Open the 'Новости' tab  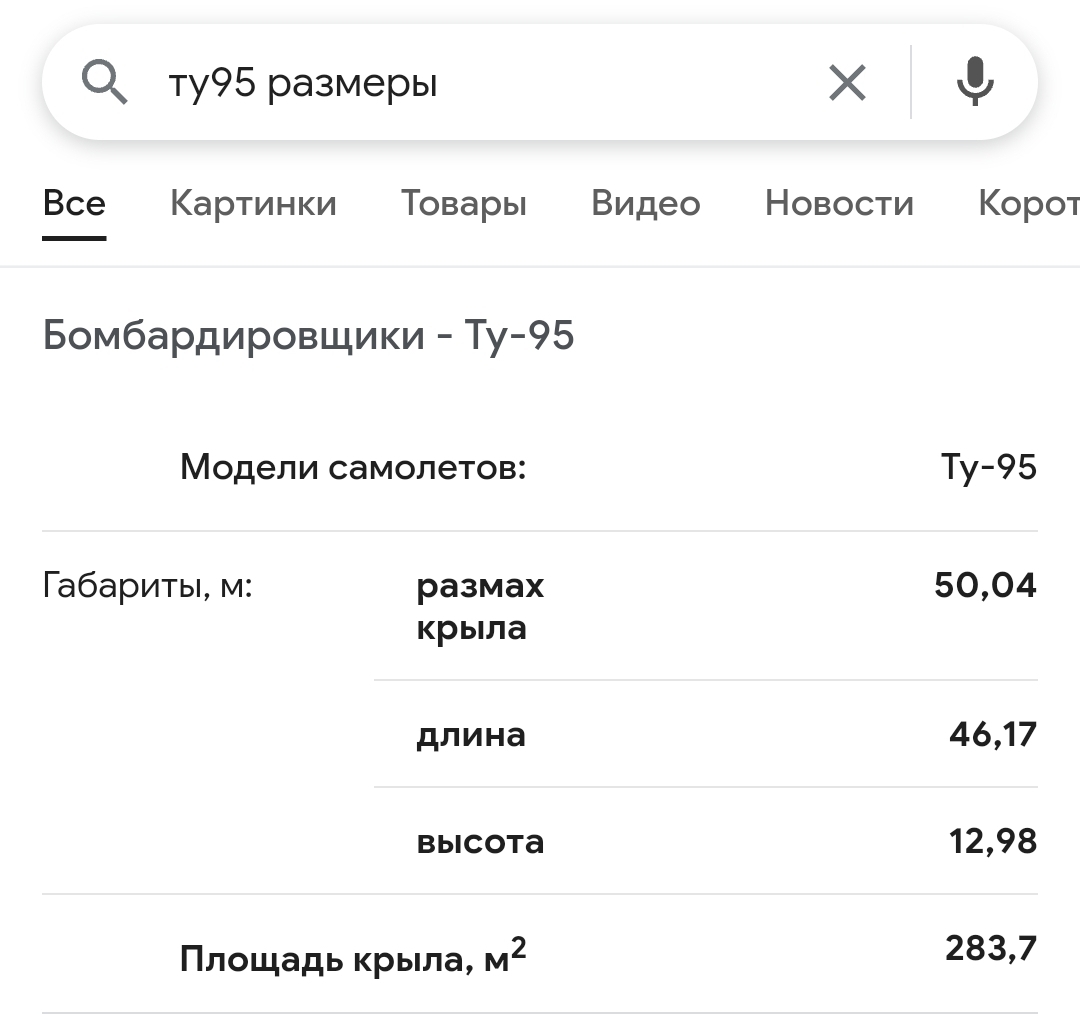coord(839,203)
